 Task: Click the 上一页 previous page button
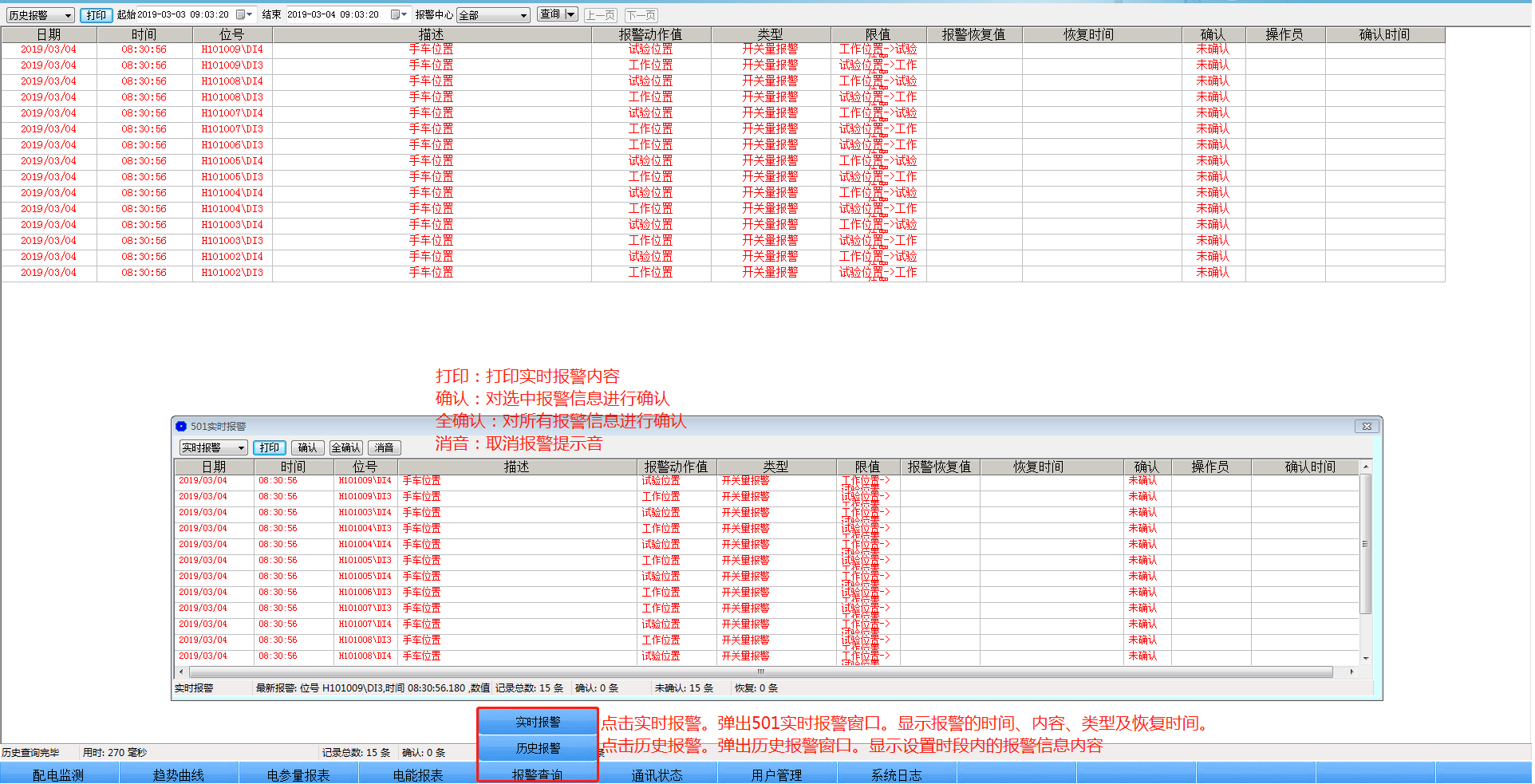pyautogui.click(x=600, y=15)
